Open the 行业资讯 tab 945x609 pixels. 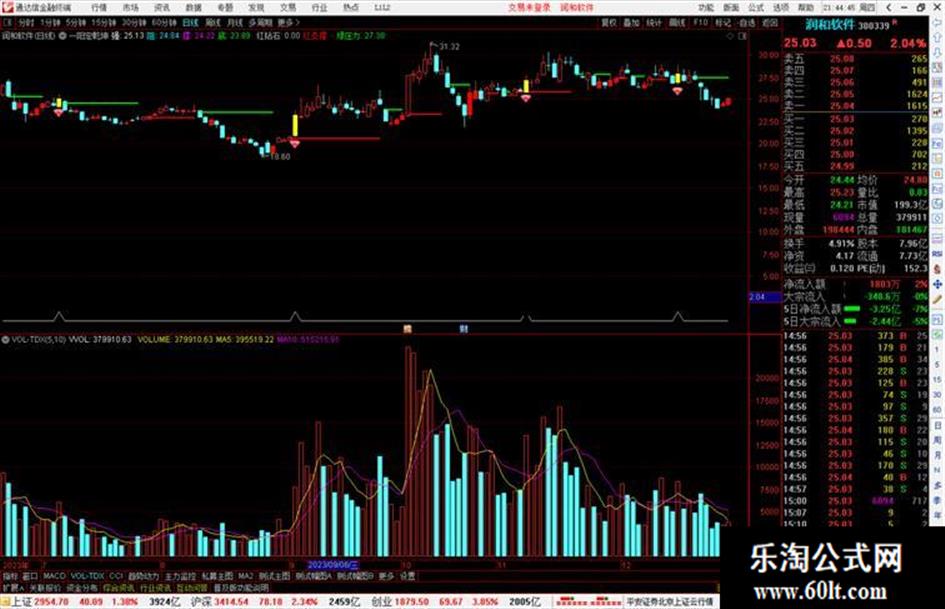155,587
